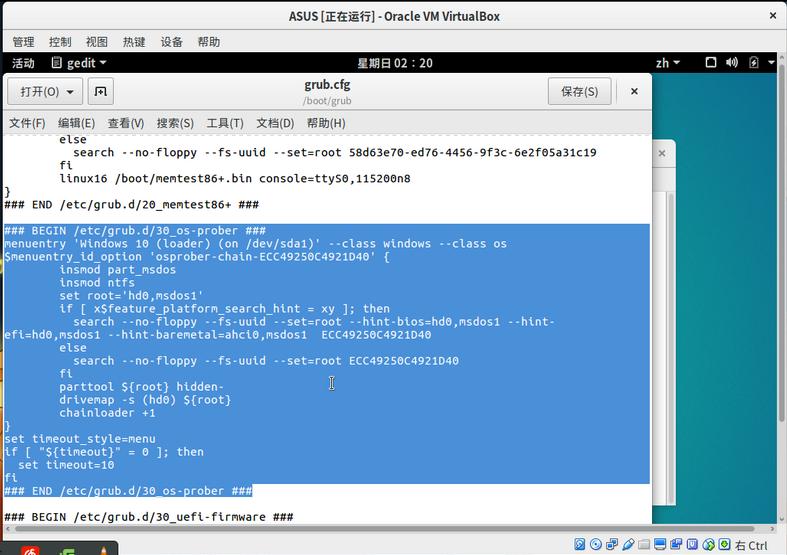Click the volume speaker icon in top bar
Image resolution: width=787 pixels, height=555 pixels.
point(732,63)
